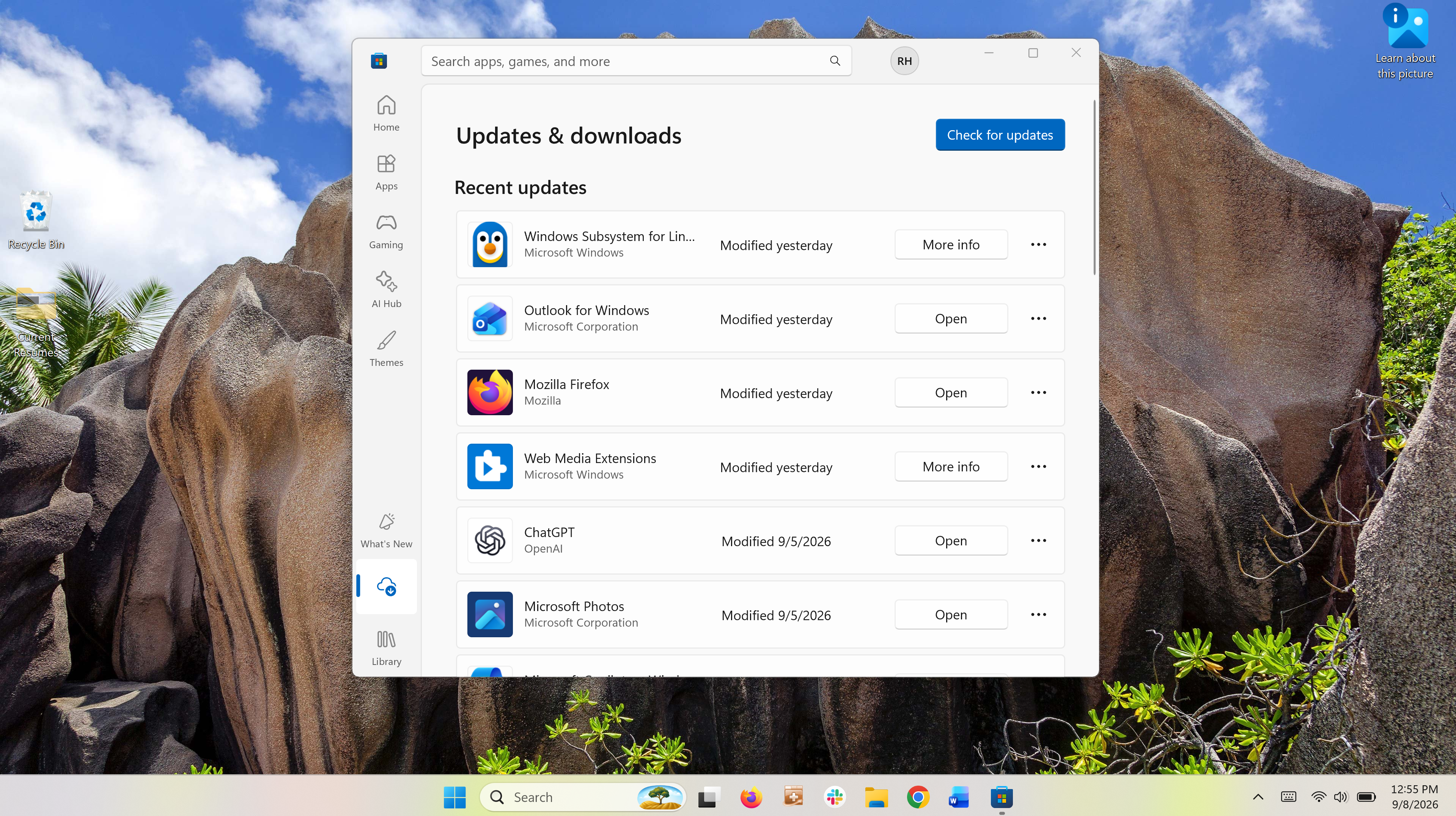Open Word from the taskbar
The image size is (1456, 816).
tap(959, 797)
